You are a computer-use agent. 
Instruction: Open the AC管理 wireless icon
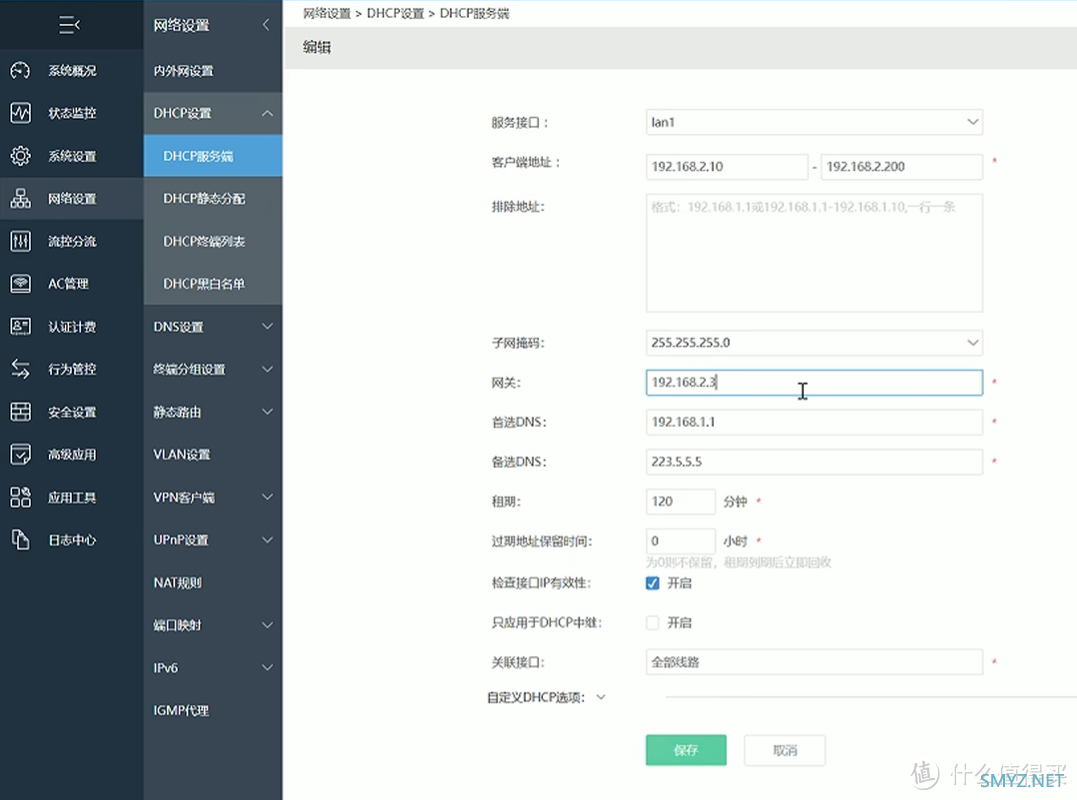tap(21, 284)
